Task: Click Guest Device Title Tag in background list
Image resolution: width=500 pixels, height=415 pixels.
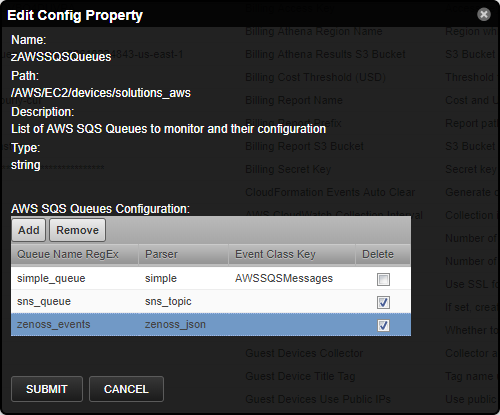Action: [x=300, y=376]
